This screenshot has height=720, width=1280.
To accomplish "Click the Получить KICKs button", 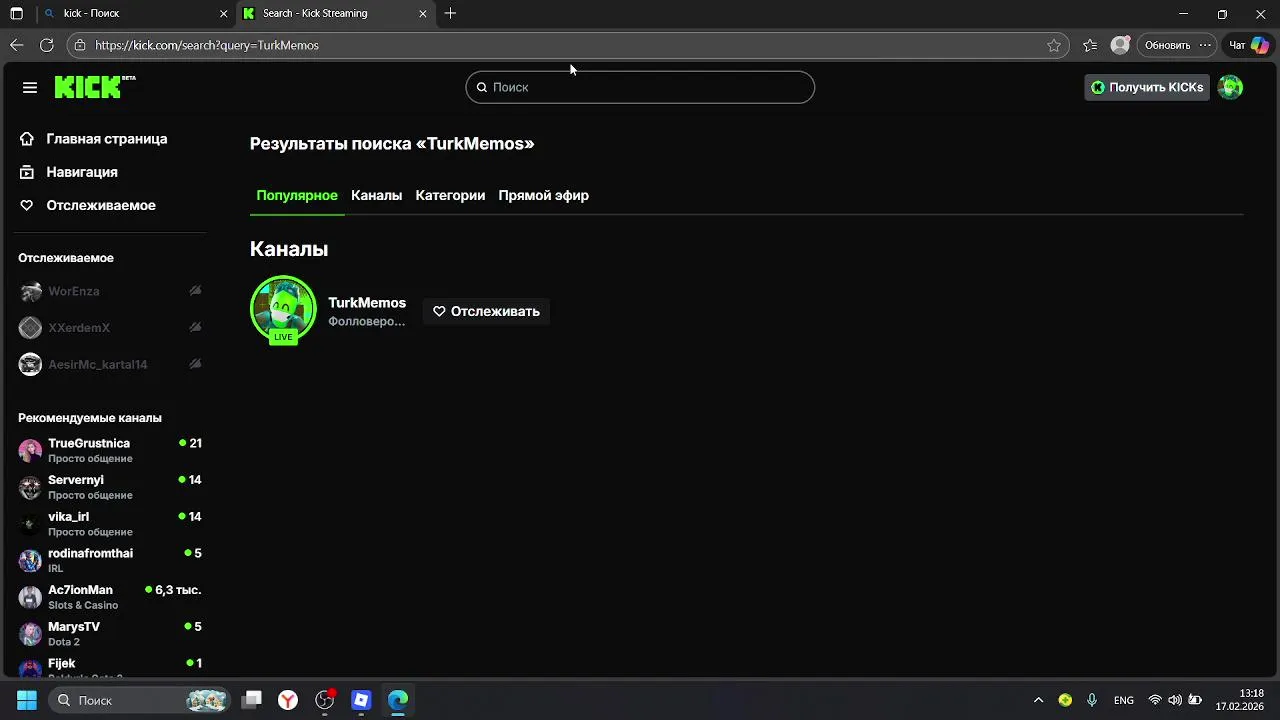I will [x=1147, y=87].
